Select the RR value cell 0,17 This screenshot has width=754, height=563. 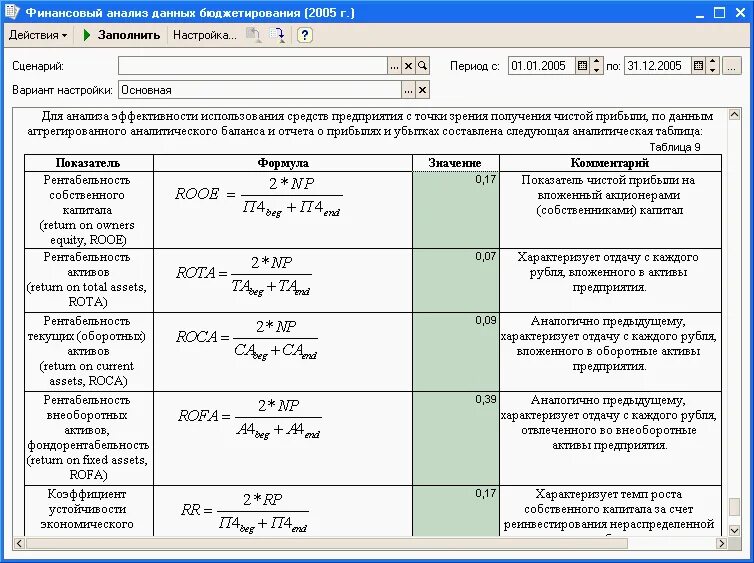click(455, 511)
